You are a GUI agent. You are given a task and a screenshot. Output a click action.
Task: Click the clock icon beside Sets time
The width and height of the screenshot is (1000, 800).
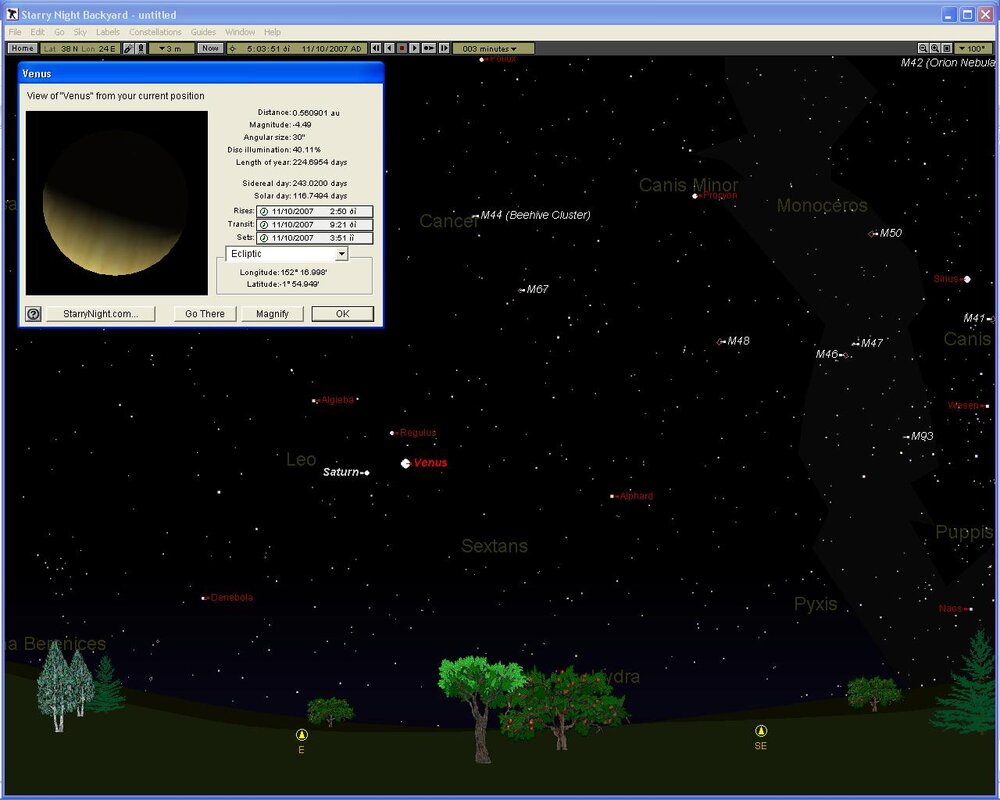pyautogui.click(x=264, y=238)
